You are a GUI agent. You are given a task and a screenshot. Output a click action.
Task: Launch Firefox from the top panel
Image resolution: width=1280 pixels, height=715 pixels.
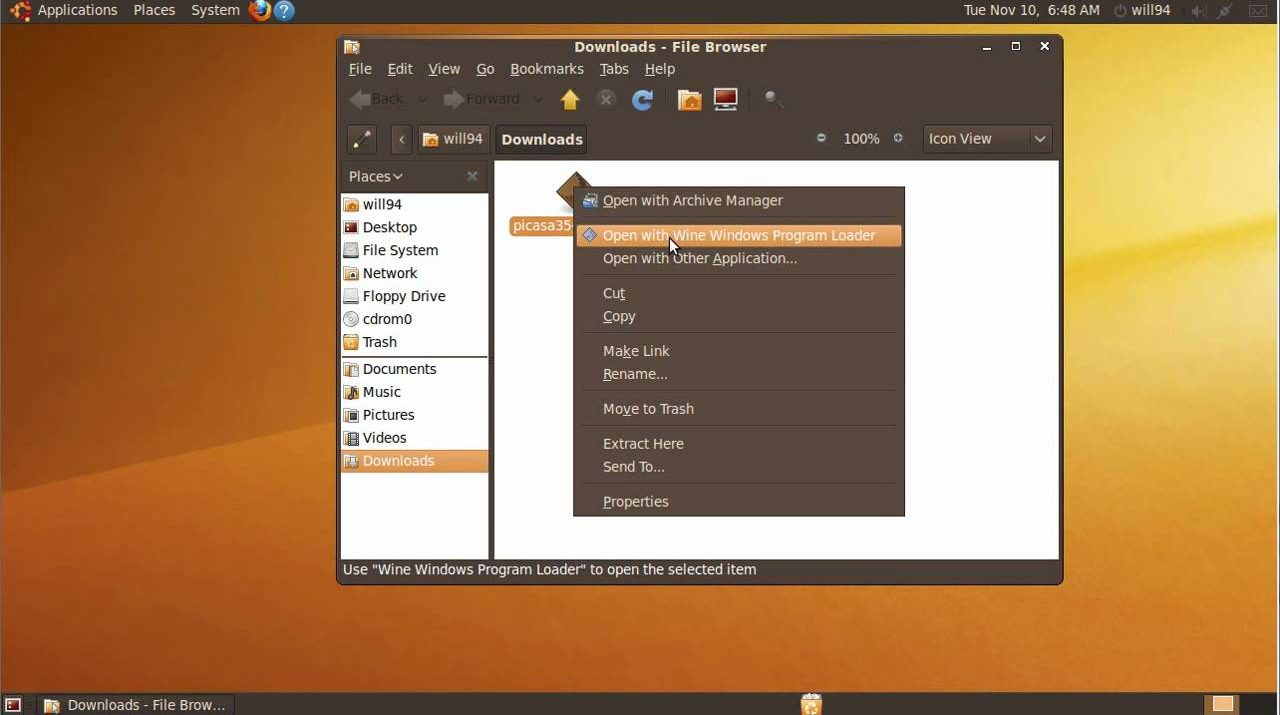tap(260, 11)
